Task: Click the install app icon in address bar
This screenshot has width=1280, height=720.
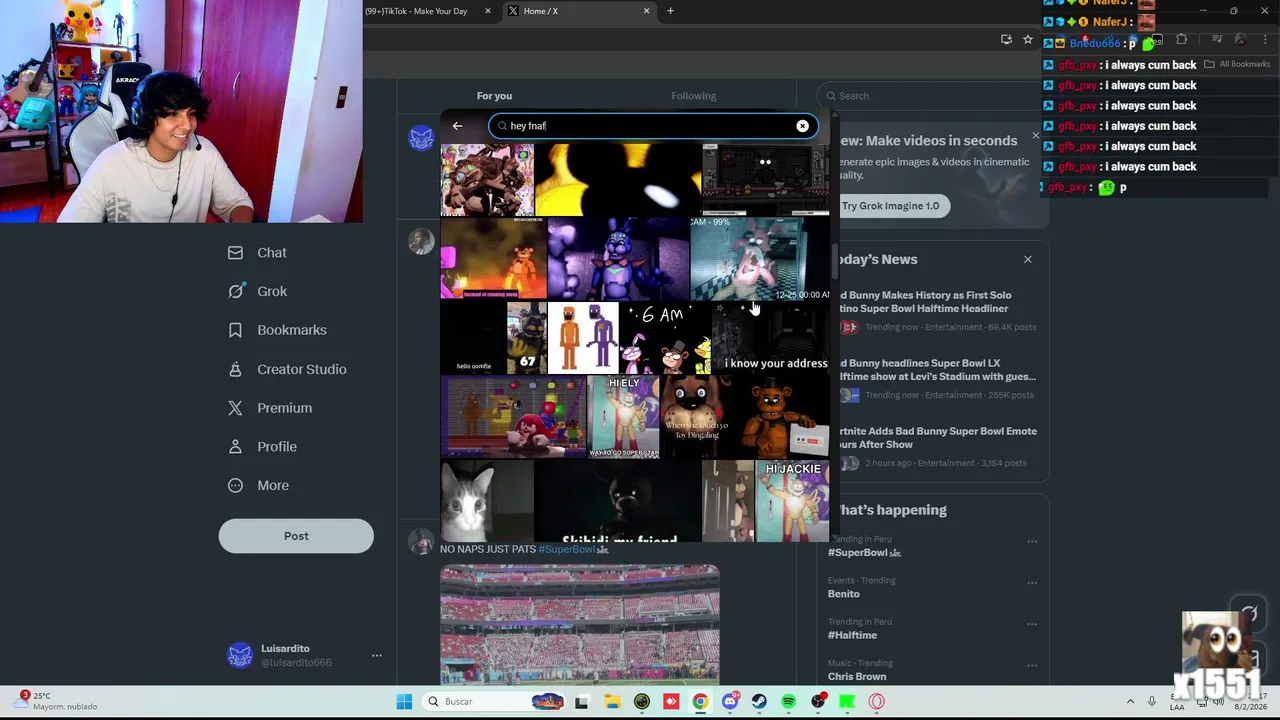Action: click(1006, 39)
